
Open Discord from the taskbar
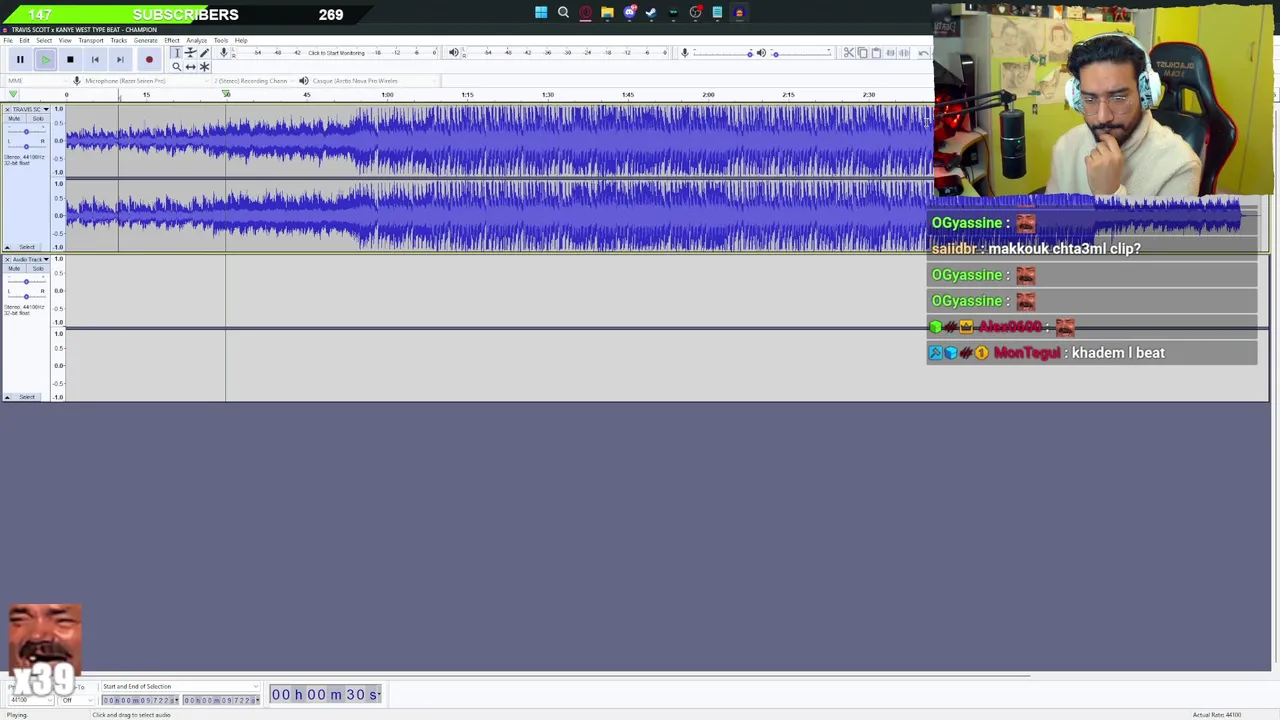629,13
